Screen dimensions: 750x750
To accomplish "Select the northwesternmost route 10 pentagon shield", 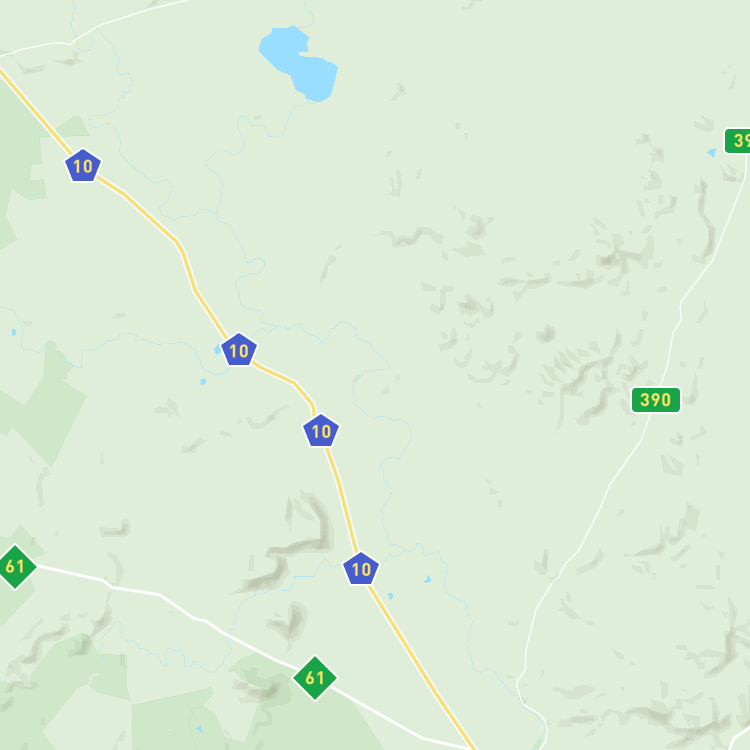I will coord(83,165).
